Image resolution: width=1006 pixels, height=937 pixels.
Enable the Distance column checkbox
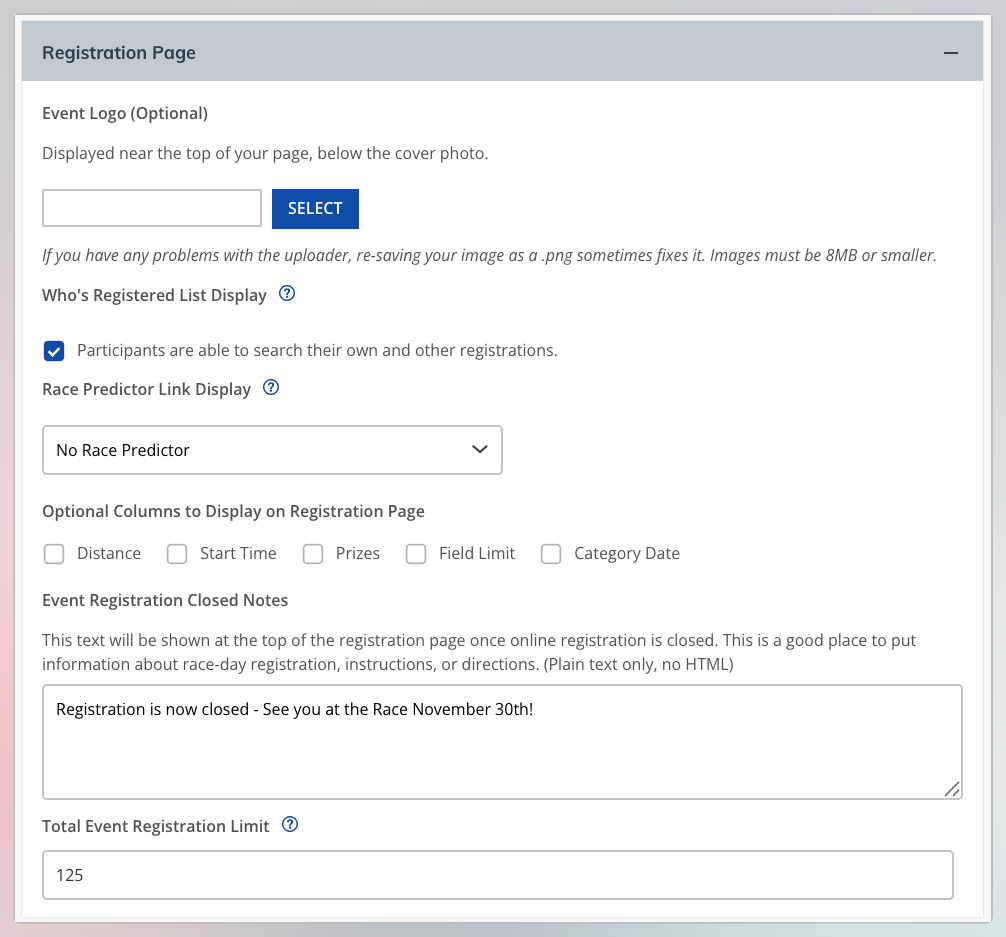click(54, 554)
